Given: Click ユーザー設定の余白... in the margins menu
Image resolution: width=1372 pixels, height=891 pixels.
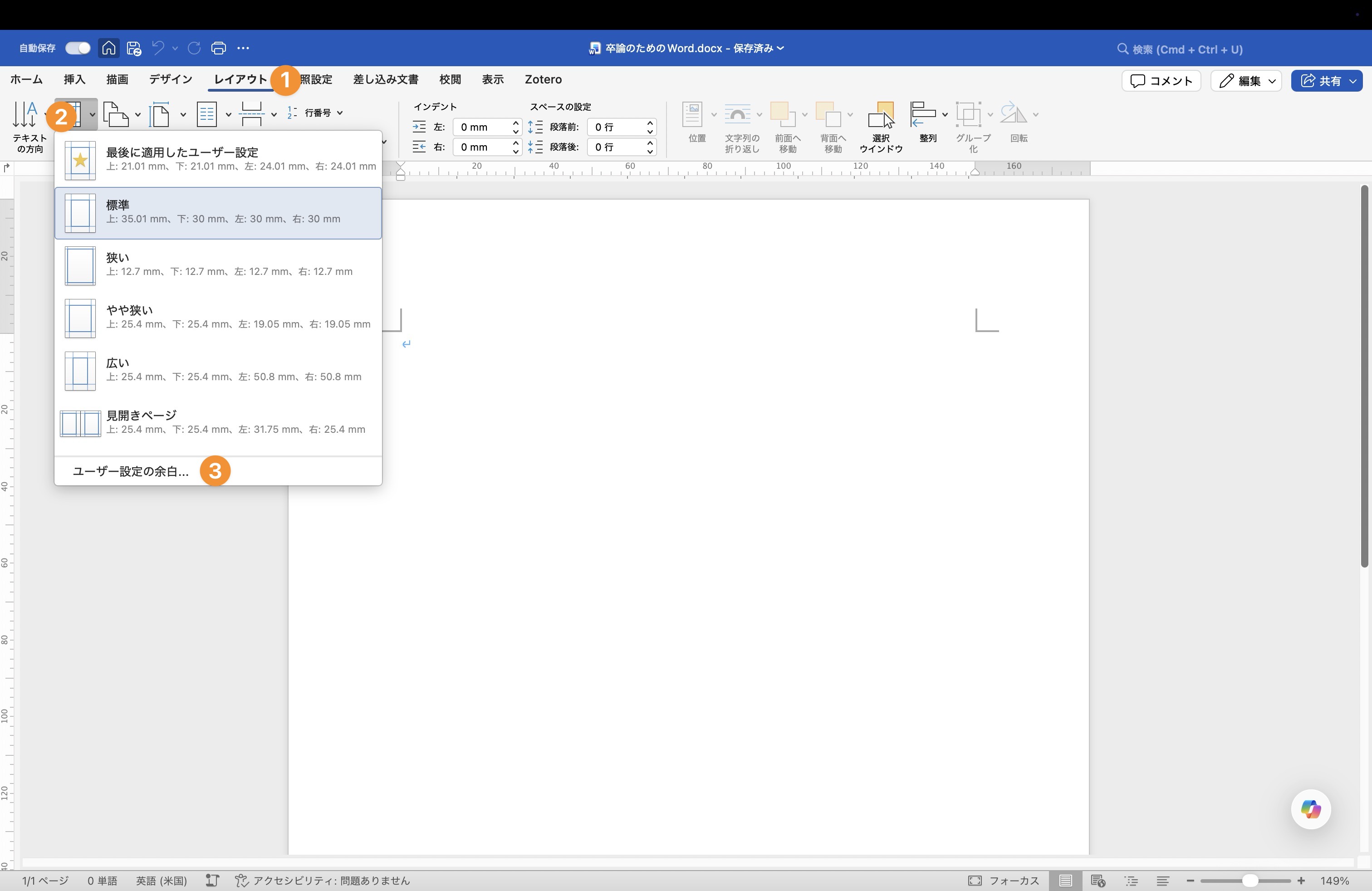Looking at the screenshot, I should 129,471.
